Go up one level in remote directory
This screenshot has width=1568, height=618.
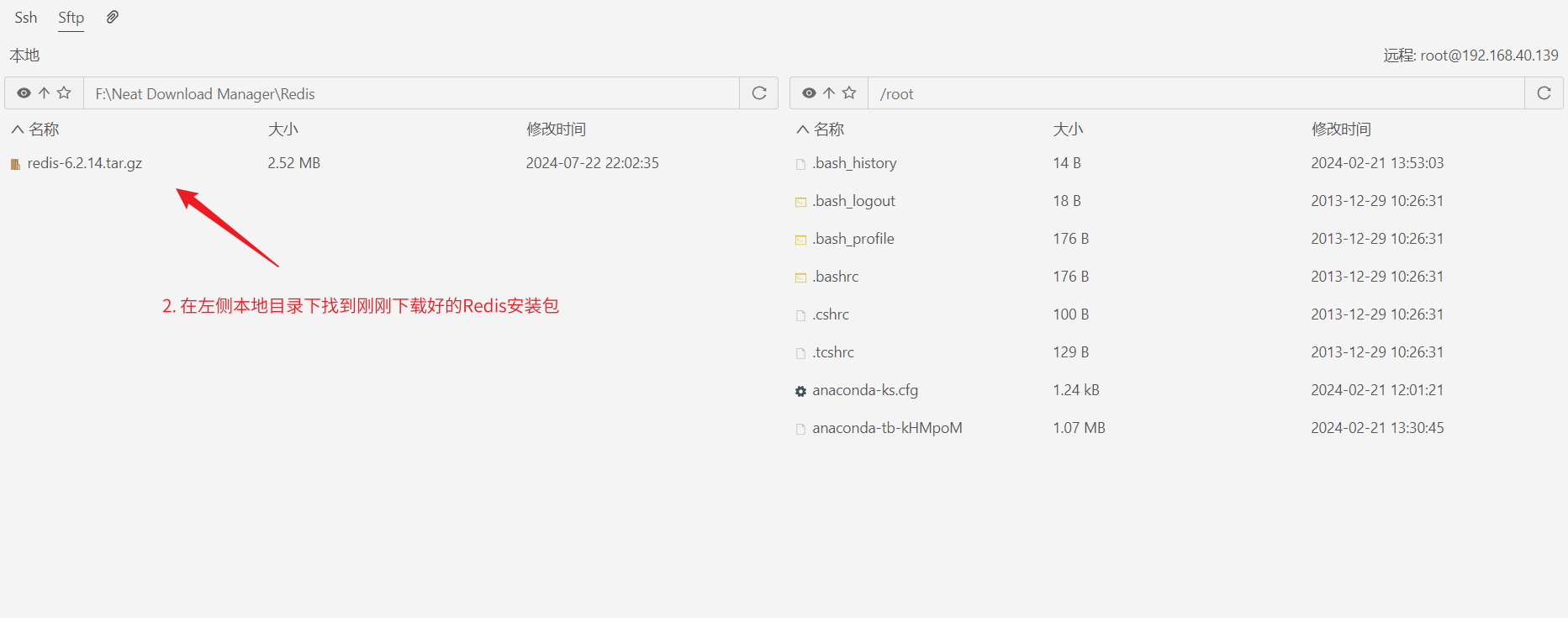pyautogui.click(x=829, y=93)
